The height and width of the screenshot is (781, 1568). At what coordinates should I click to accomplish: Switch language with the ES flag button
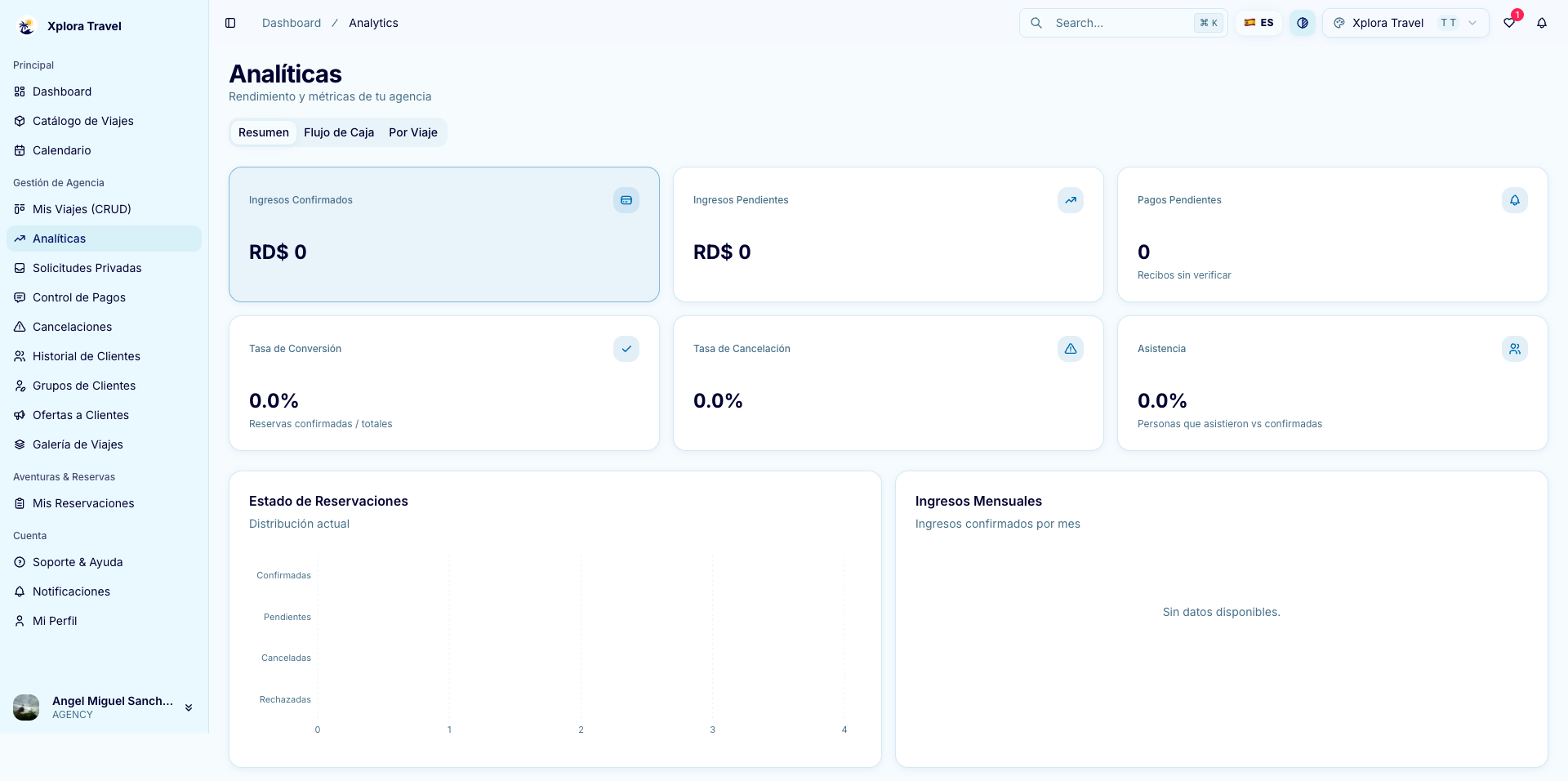click(1258, 23)
